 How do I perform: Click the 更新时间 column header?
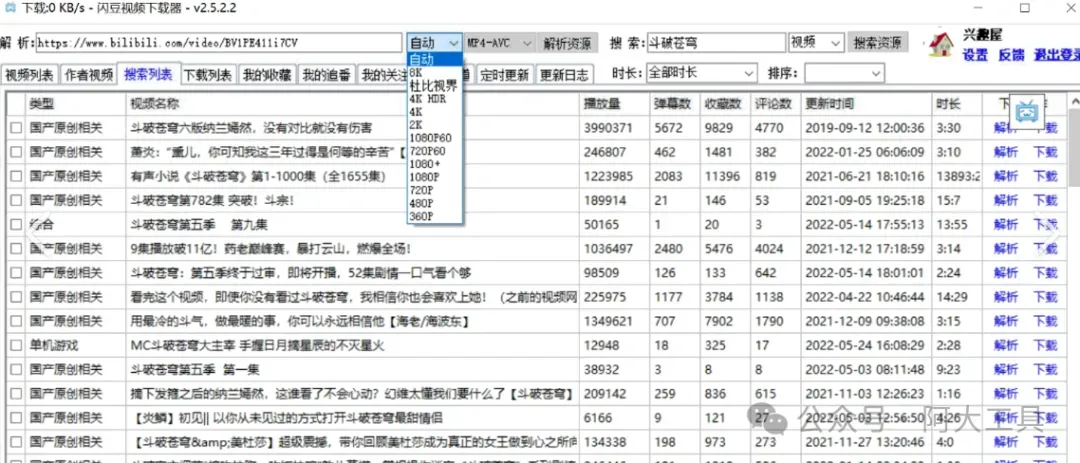[866, 104]
